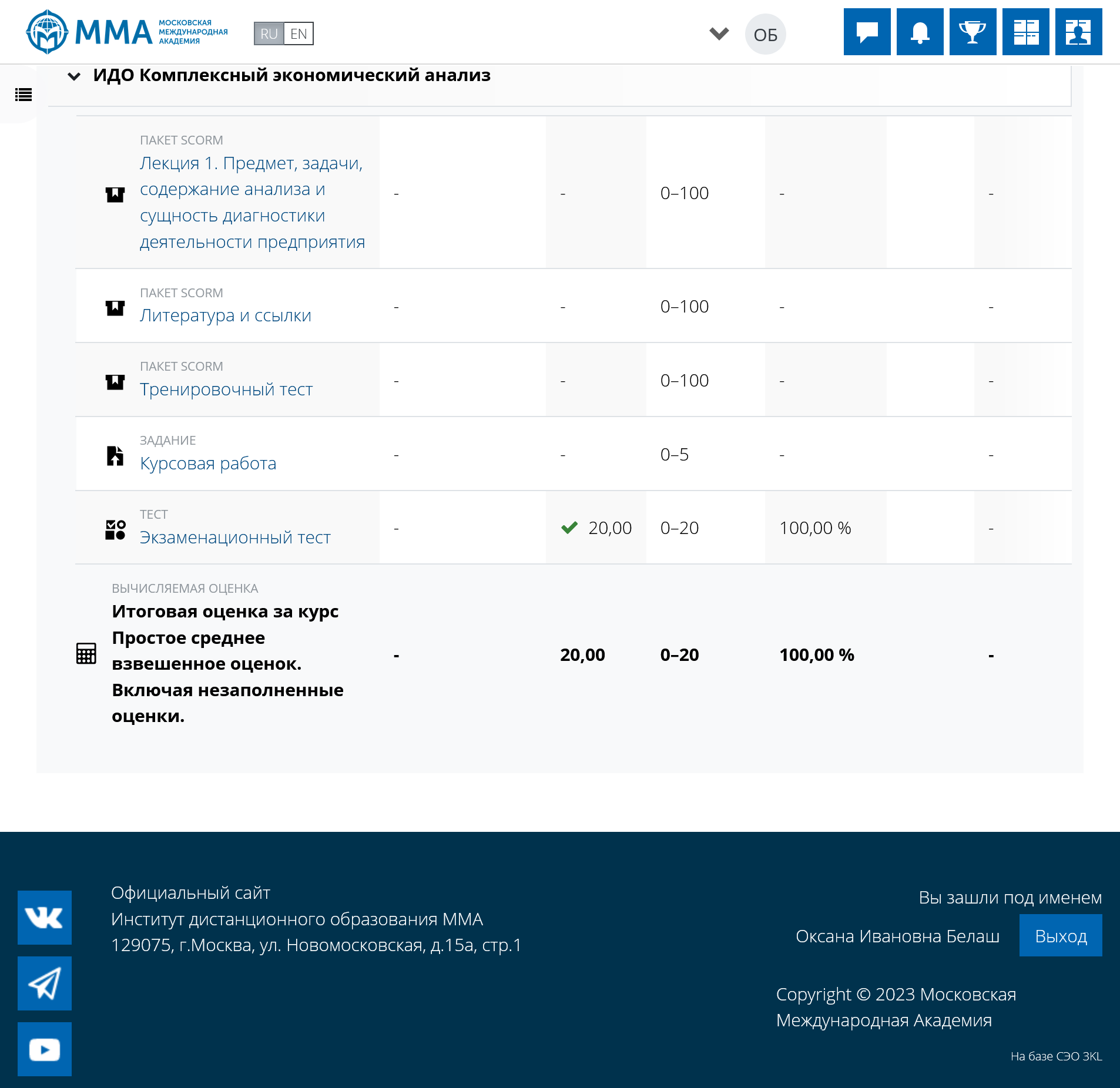1120x1088 pixels.
Task: Click the ОБ user avatar
Action: (765, 35)
